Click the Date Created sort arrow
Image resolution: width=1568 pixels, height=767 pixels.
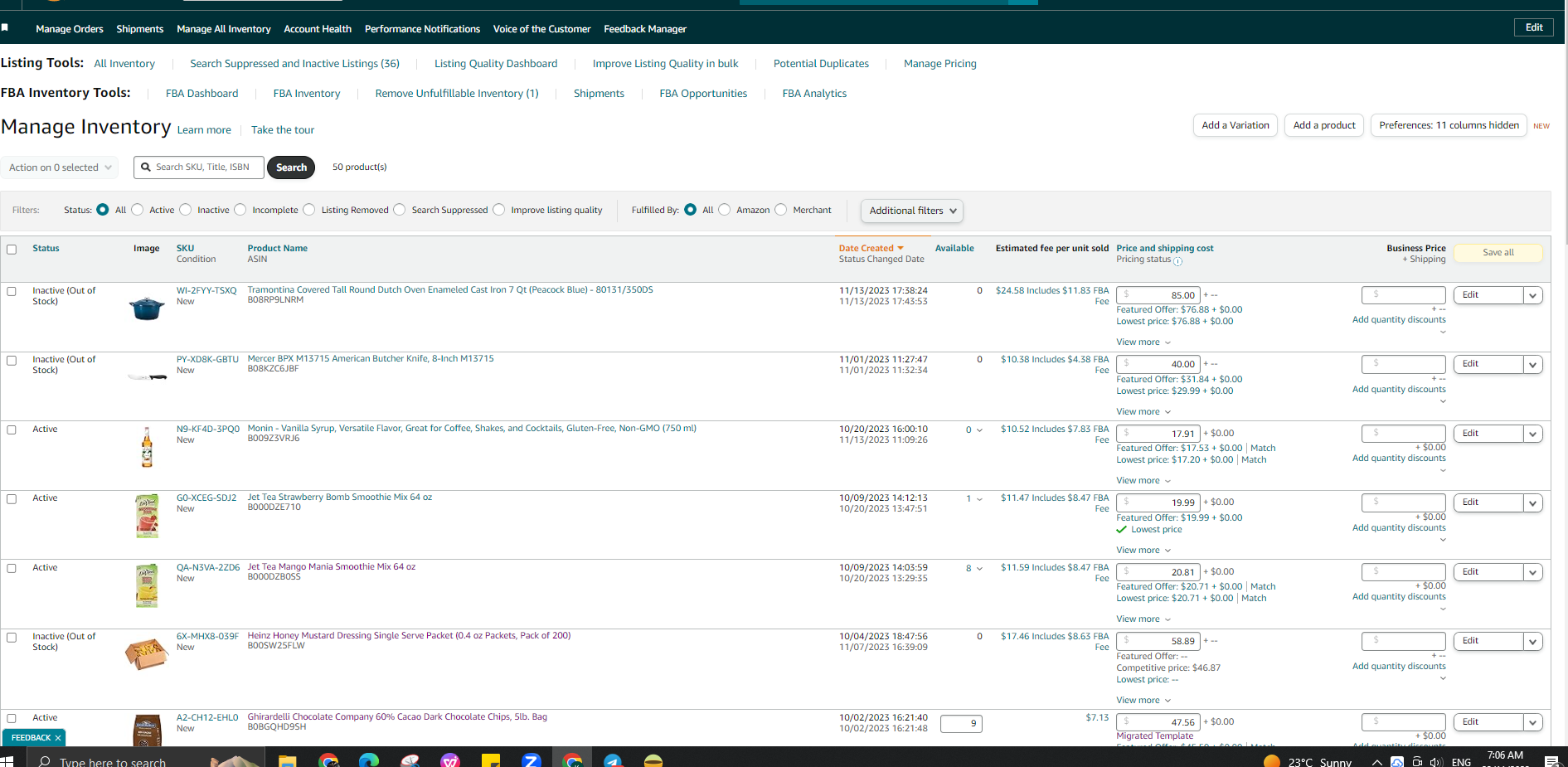tap(901, 249)
